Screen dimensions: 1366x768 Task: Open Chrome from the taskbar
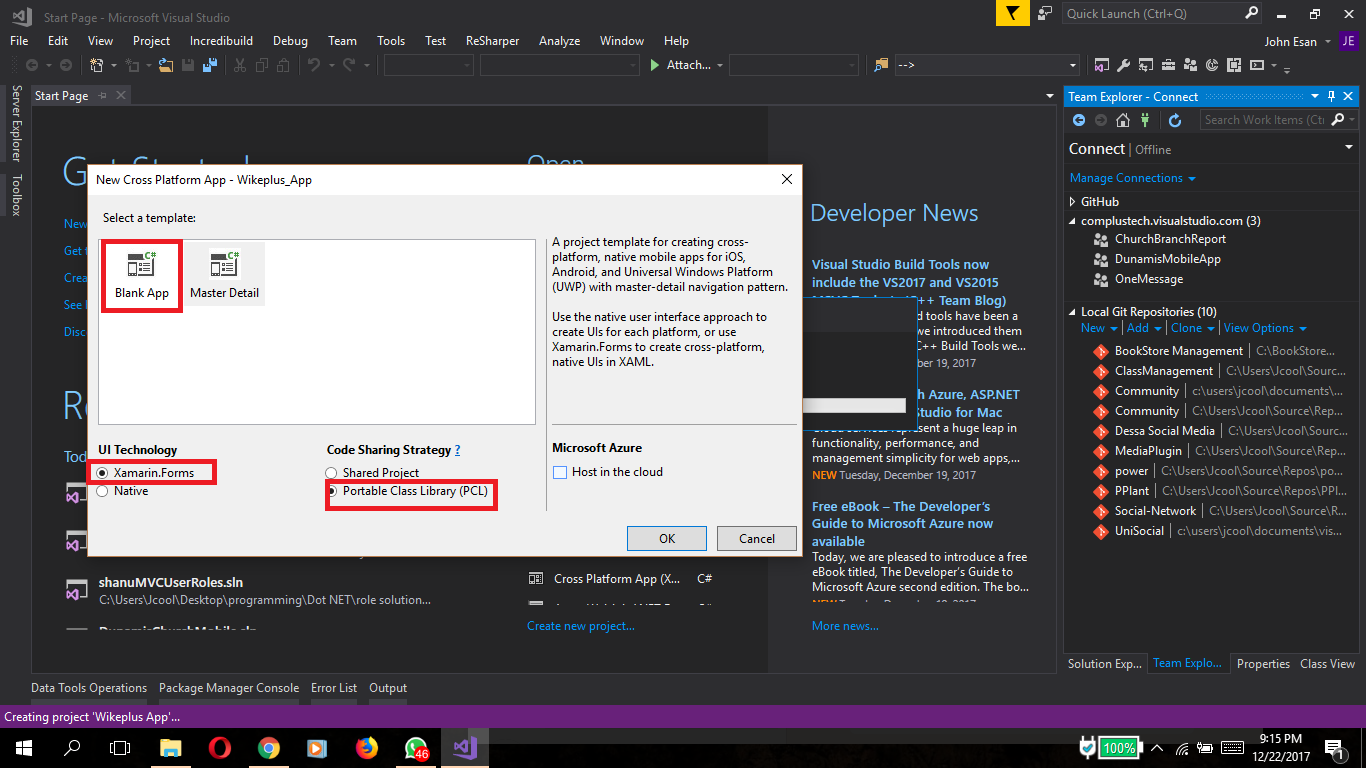click(268, 747)
